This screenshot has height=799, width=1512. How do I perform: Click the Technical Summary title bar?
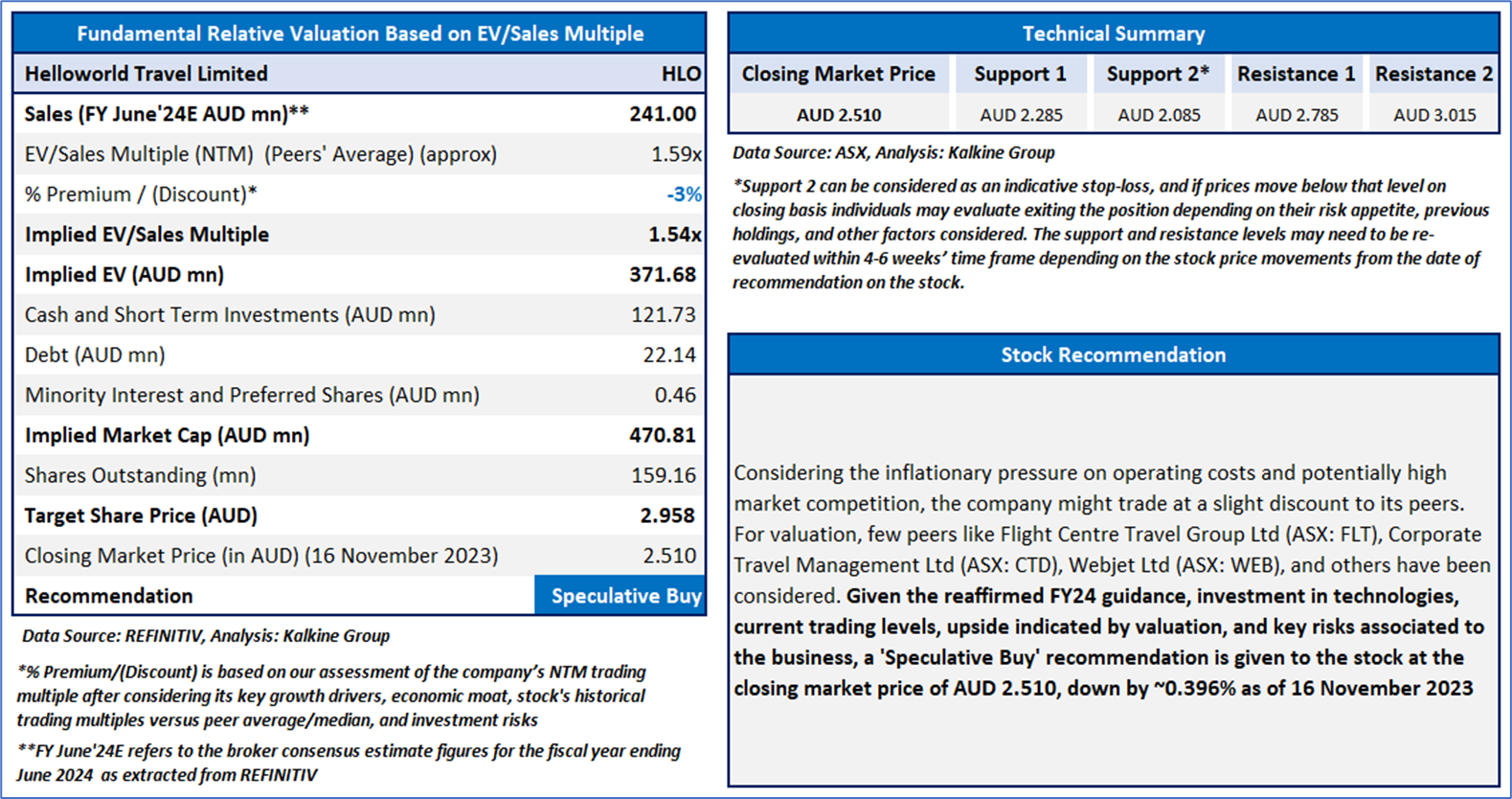point(1113,34)
